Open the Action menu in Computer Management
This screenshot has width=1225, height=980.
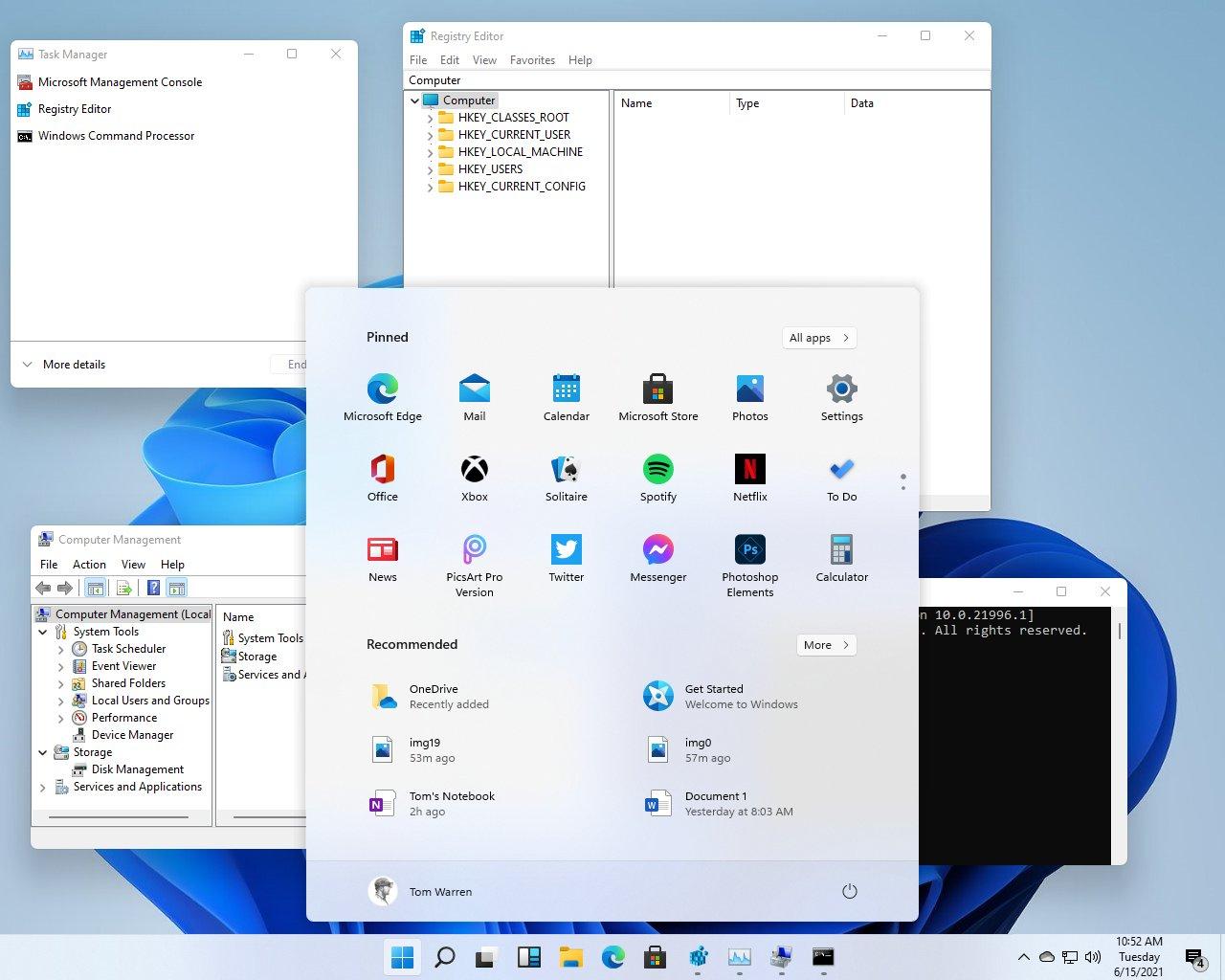click(x=89, y=564)
